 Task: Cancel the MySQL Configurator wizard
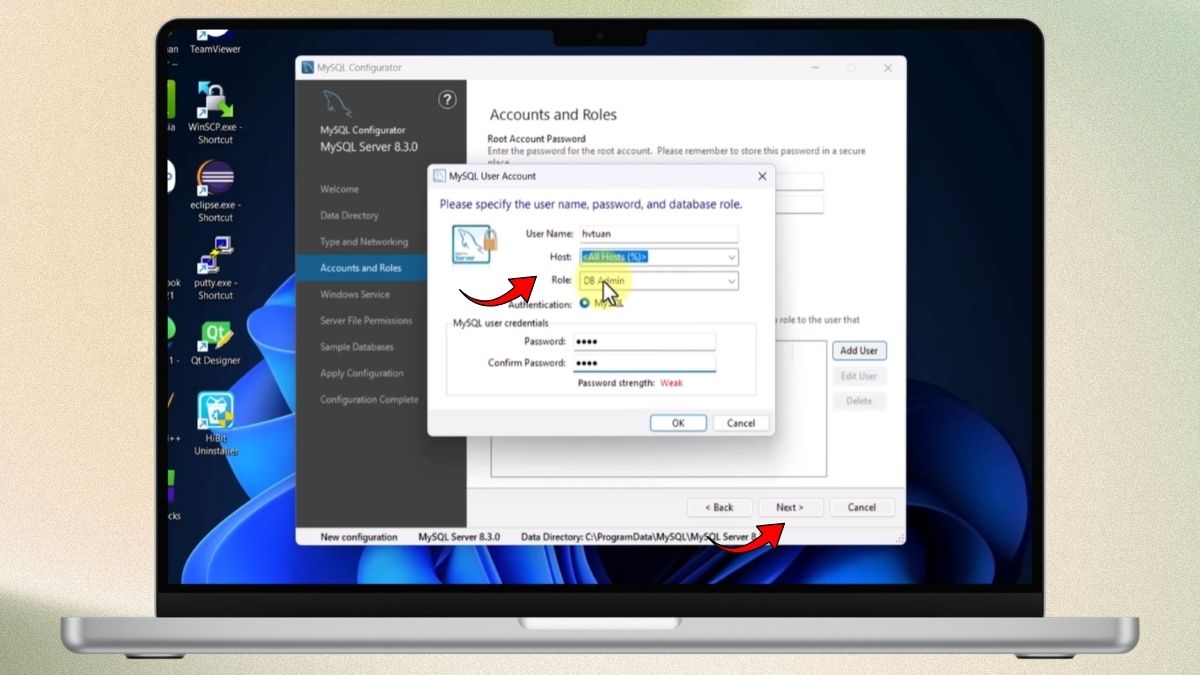point(862,507)
